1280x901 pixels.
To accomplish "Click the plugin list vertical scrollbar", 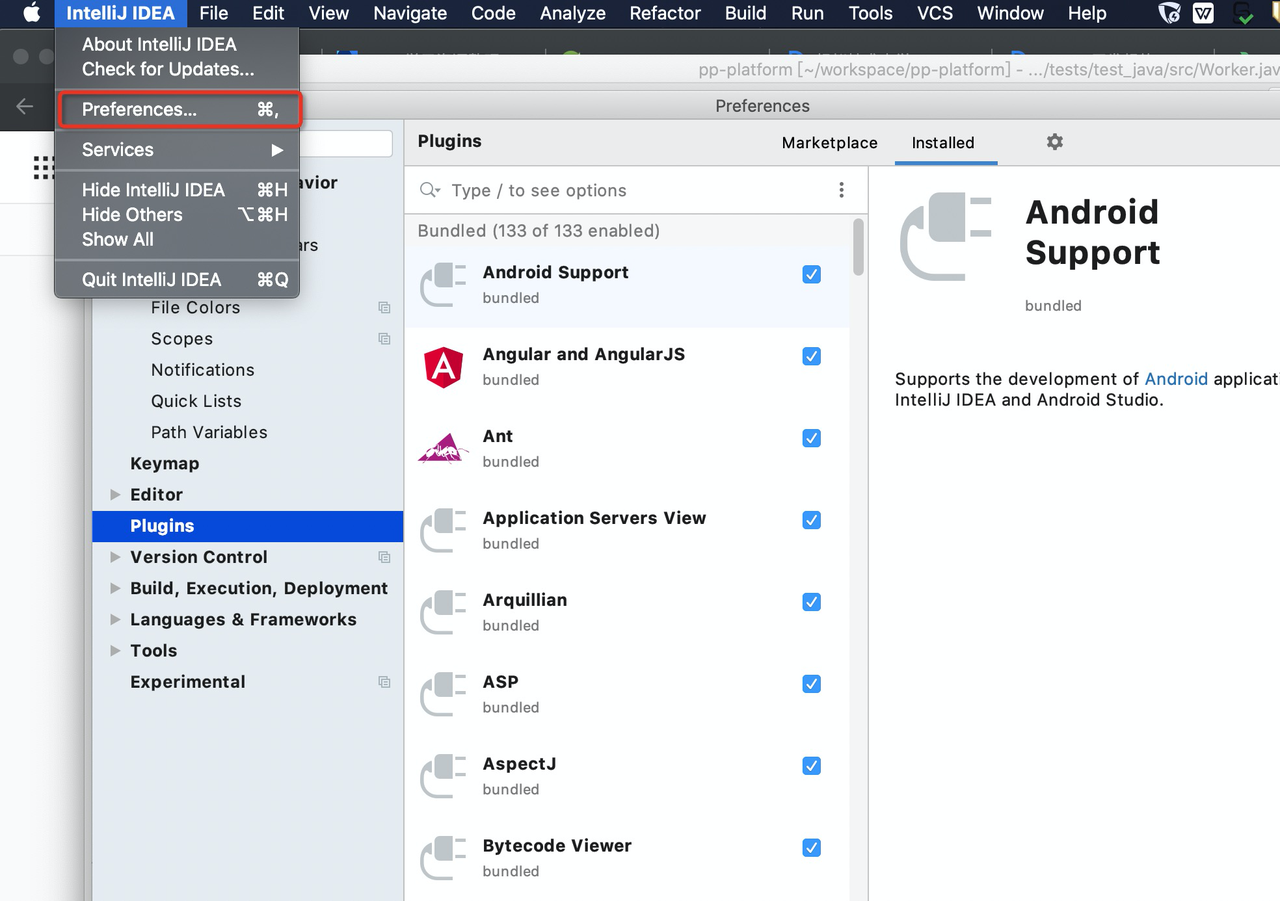I will coord(858,247).
